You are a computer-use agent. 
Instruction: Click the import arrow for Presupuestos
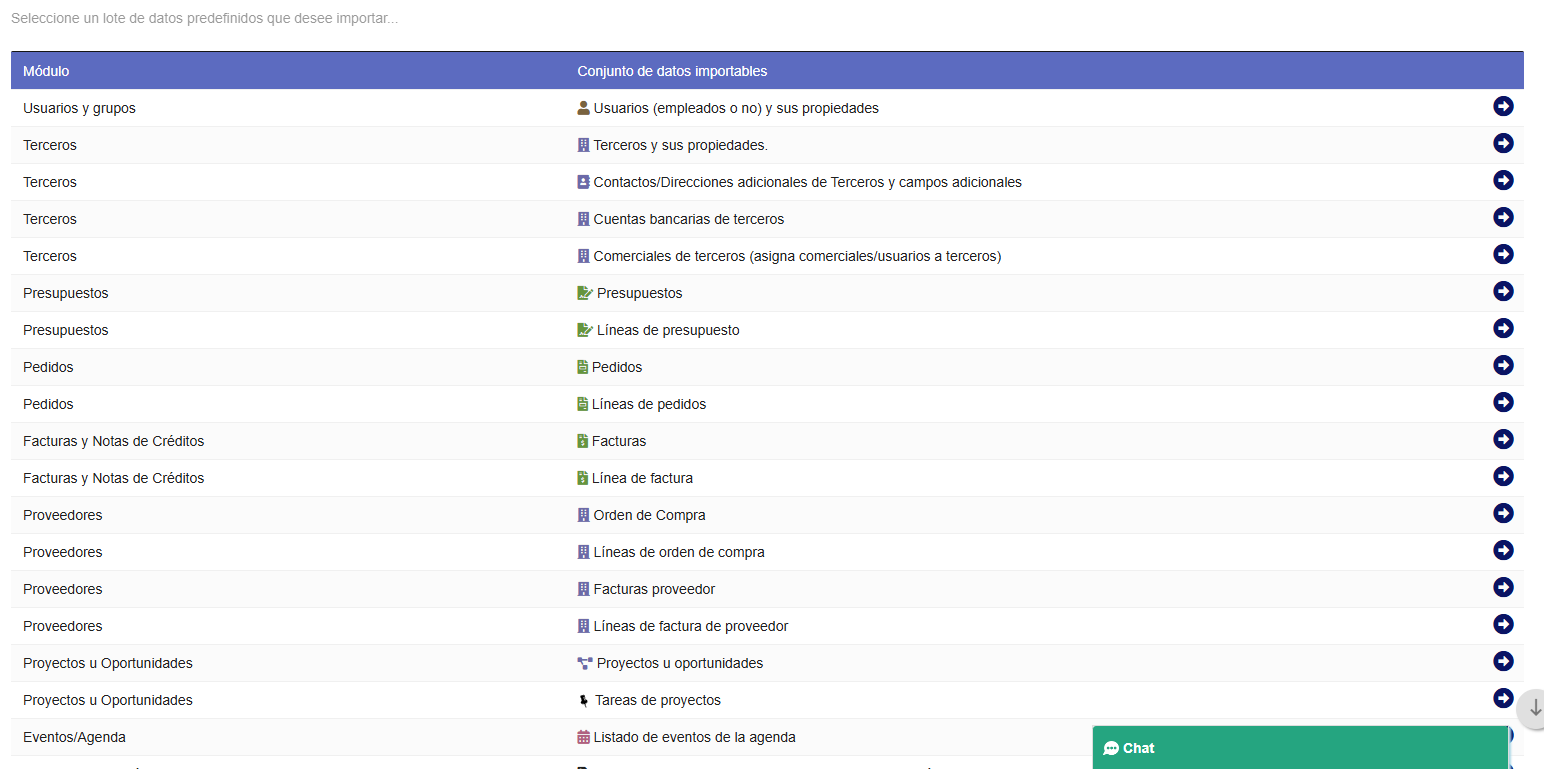click(1503, 291)
